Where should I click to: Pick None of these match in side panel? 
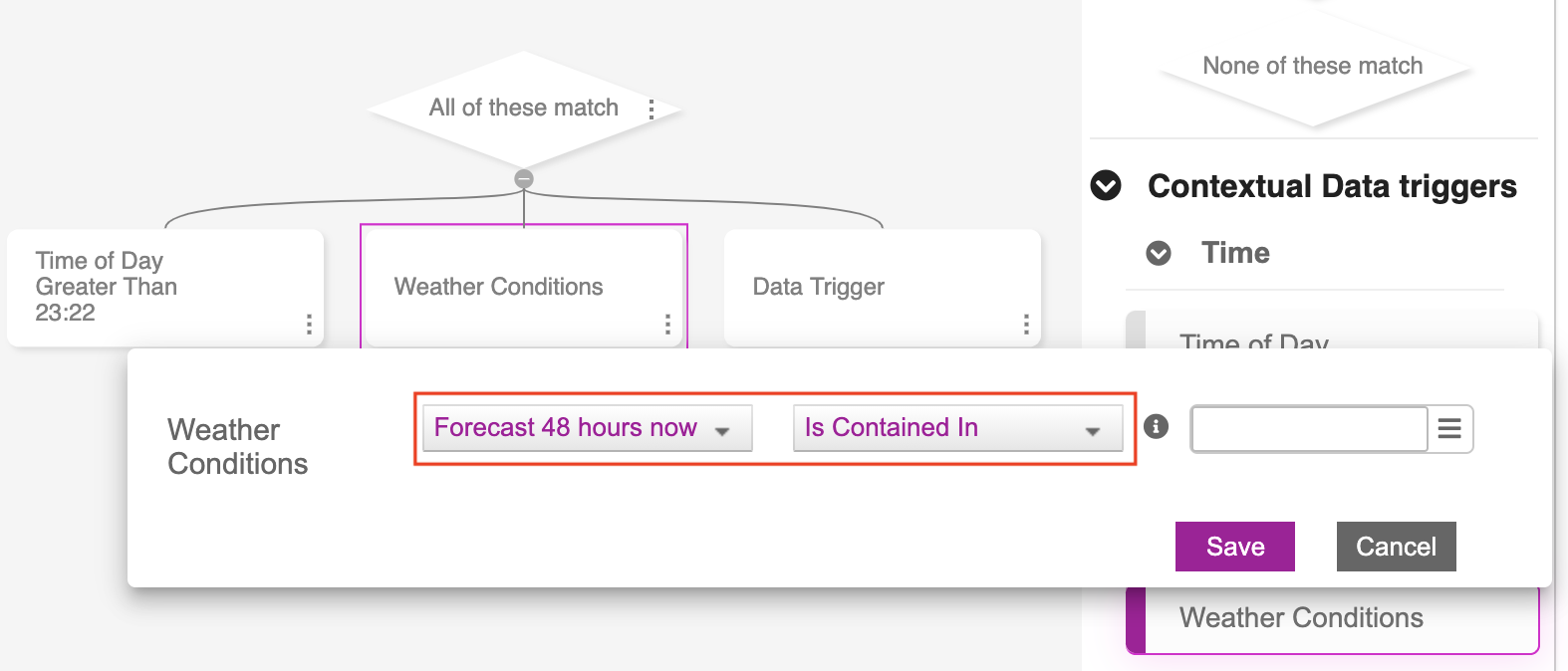coord(1312,67)
